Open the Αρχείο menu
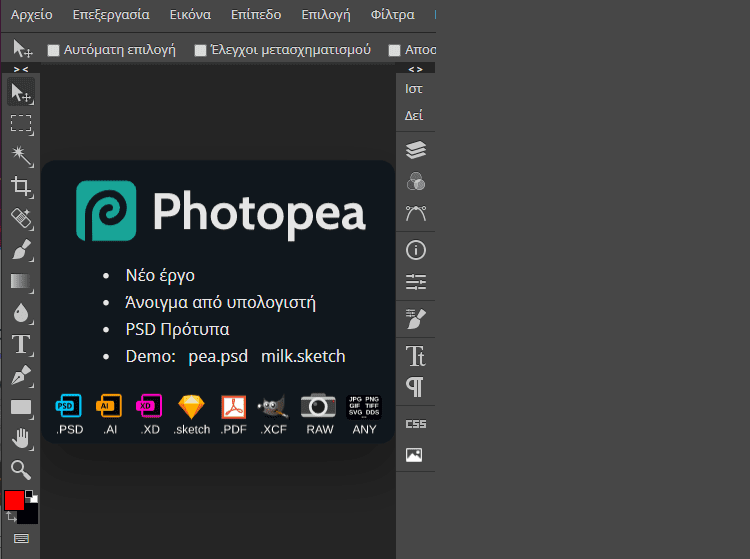Image resolution: width=750 pixels, height=559 pixels. [x=32, y=15]
